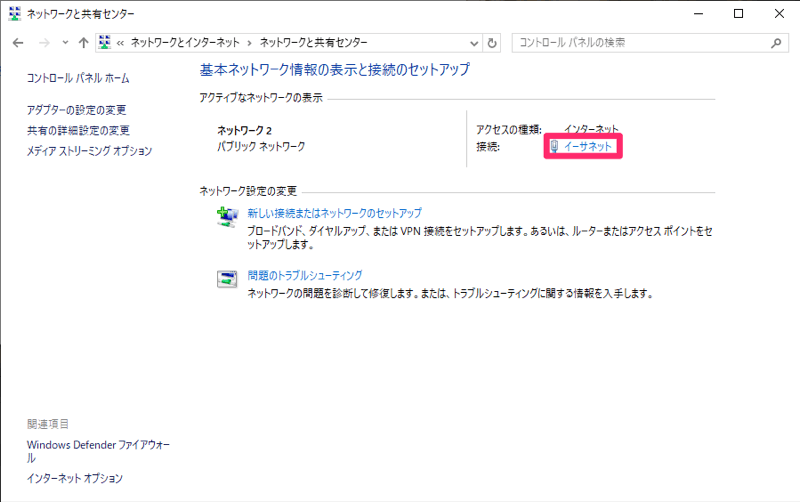Open the address bar history dropdown
The image size is (800, 502).
coord(474,43)
